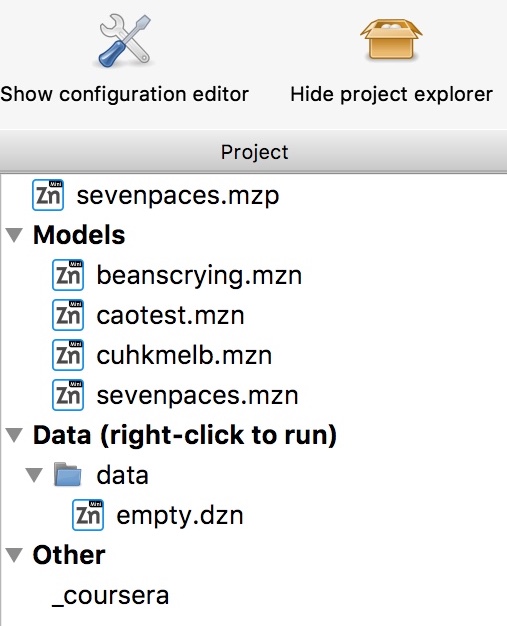
Task: Click the Zn icon next to cuhkmelb.mzn
Action: point(68,355)
